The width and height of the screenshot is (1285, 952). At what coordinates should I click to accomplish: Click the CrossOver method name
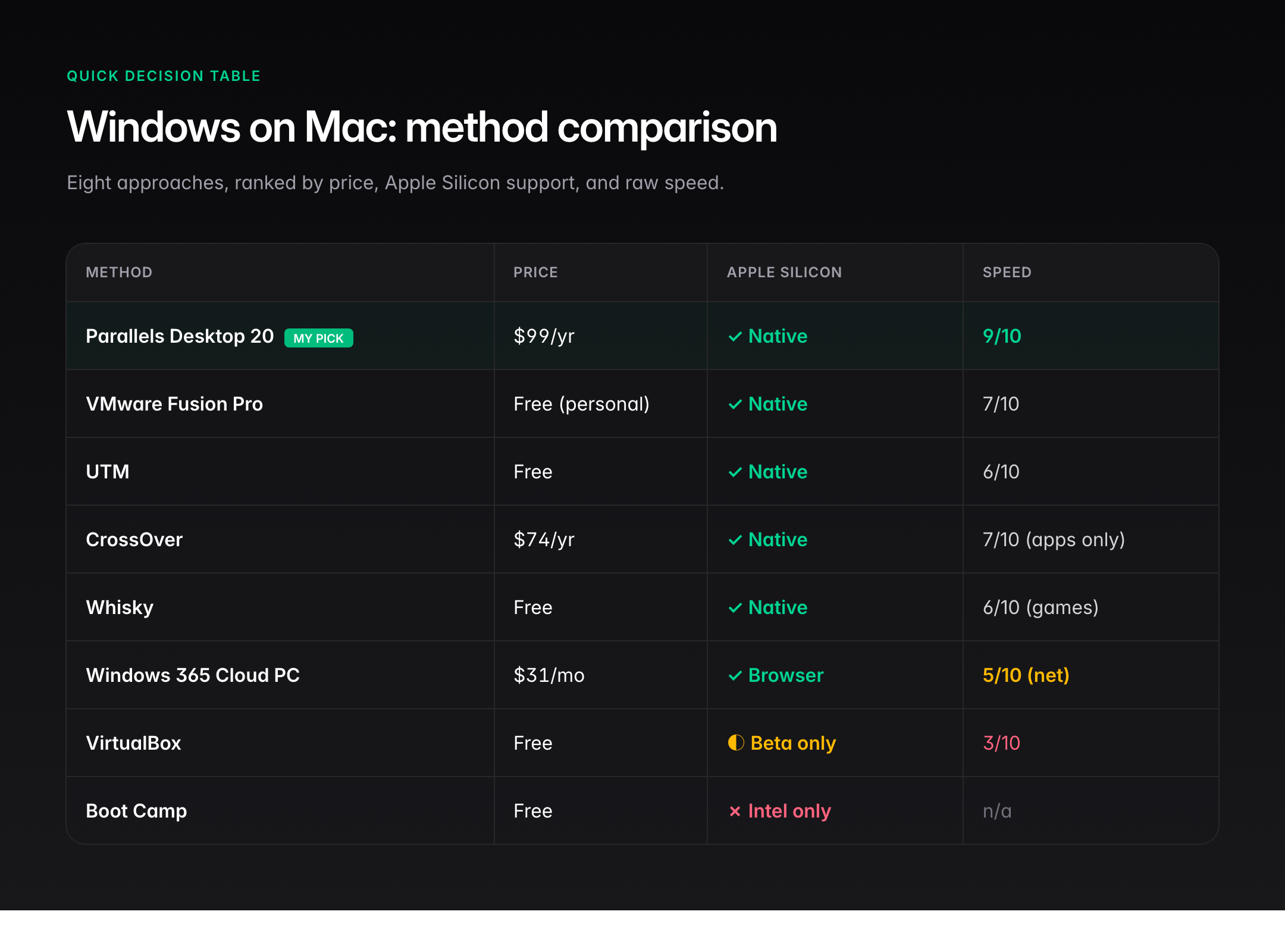pos(134,540)
